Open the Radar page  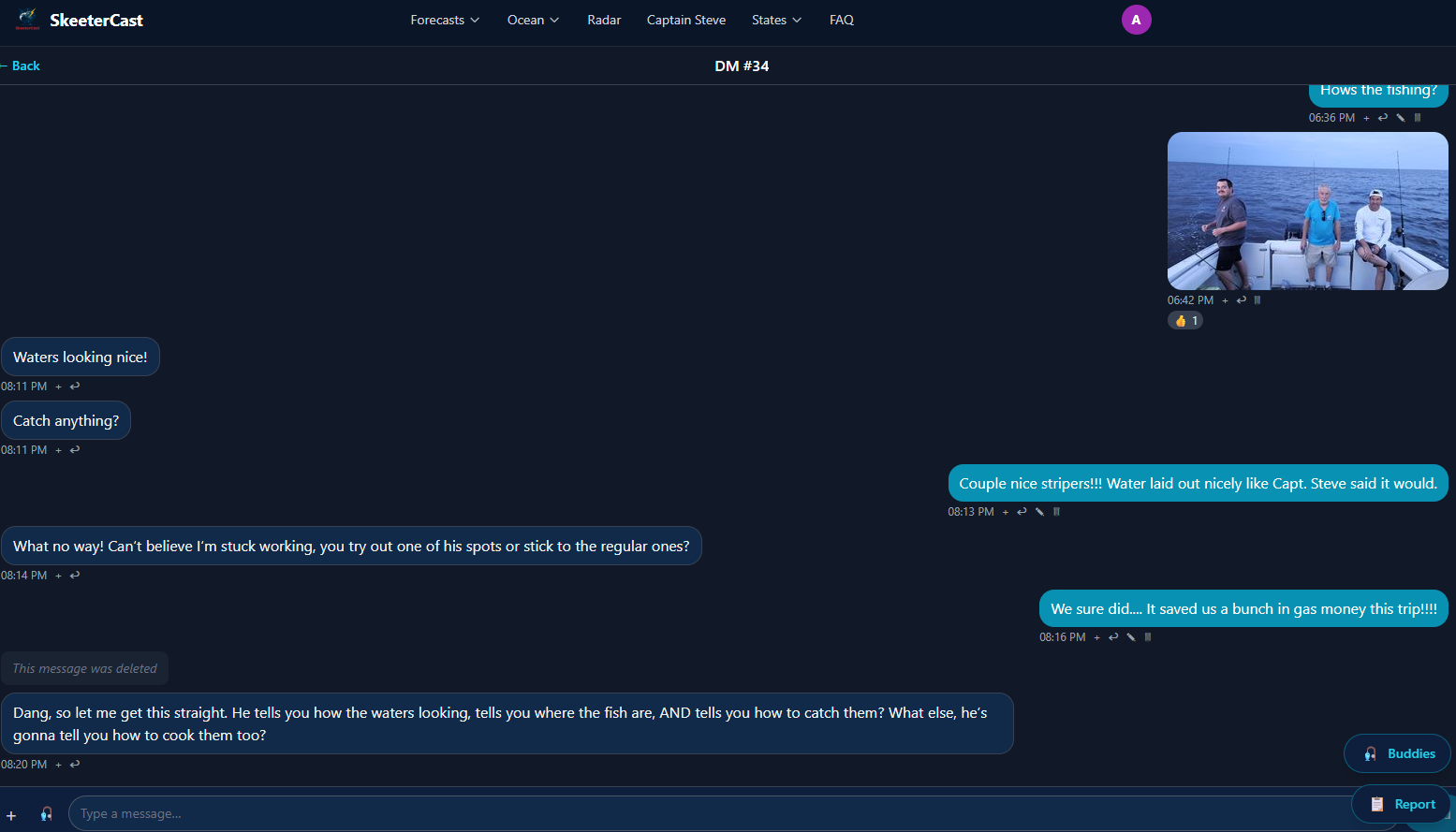[604, 20]
